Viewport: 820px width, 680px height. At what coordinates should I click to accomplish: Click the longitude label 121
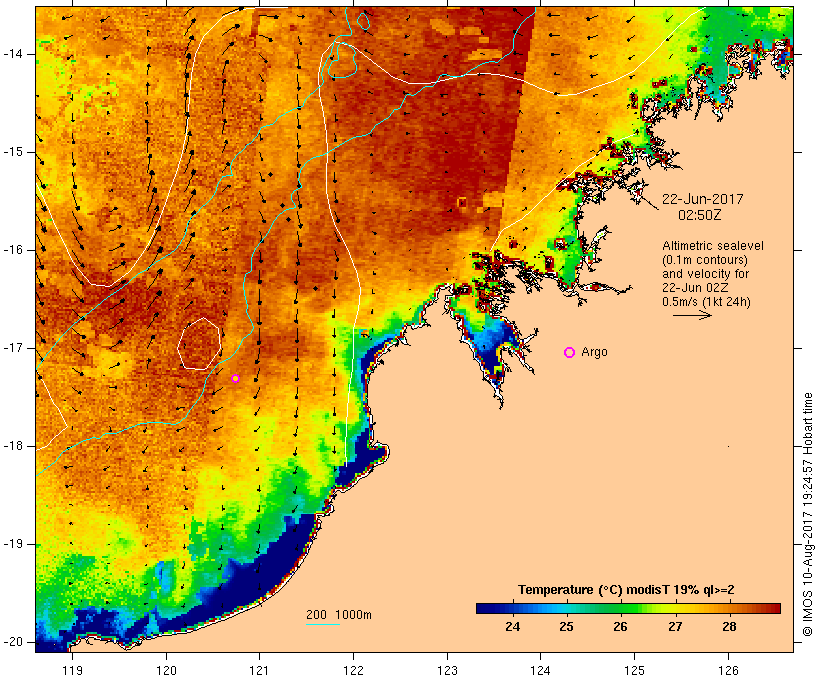coord(259,670)
